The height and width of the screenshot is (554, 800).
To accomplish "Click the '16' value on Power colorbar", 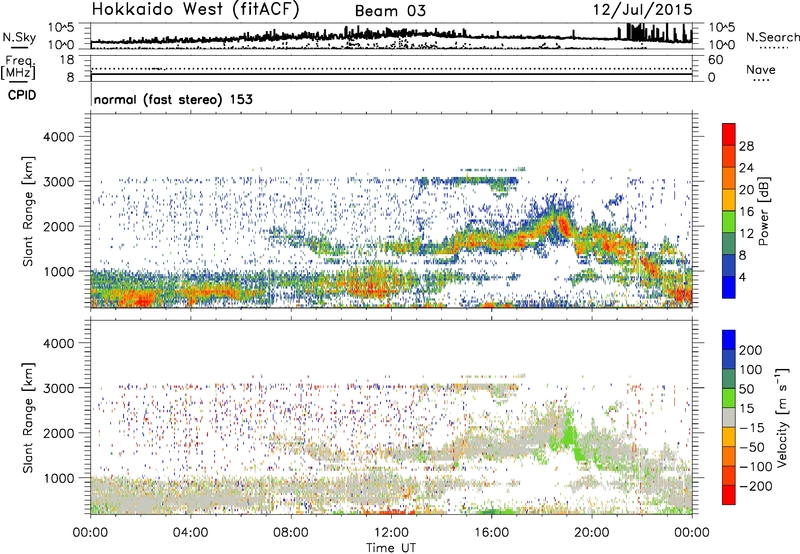I will [x=746, y=212].
